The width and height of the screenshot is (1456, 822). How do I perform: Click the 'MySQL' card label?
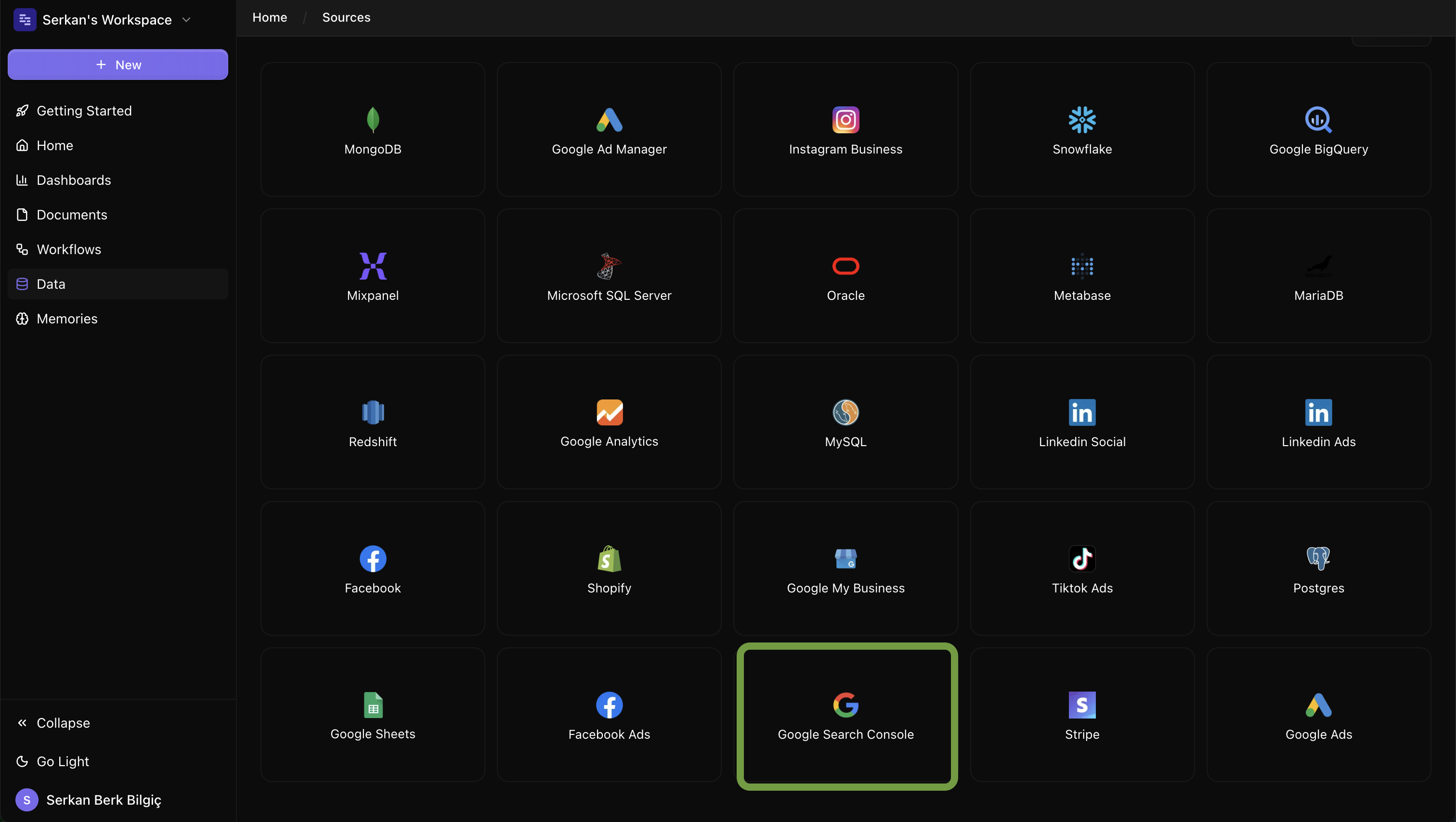pos(845,442)
